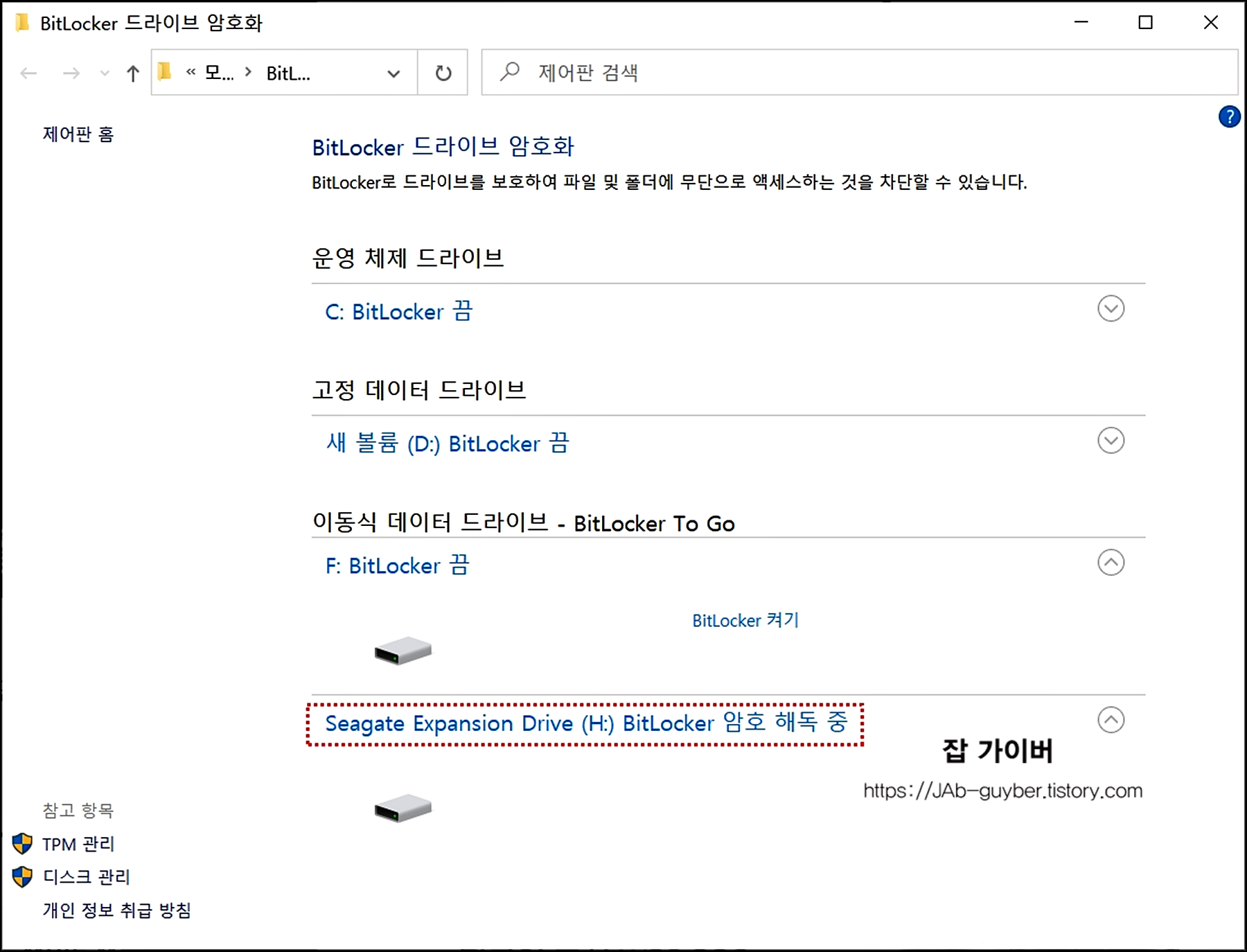
Task: Go up one folder level
Action: 133,73
